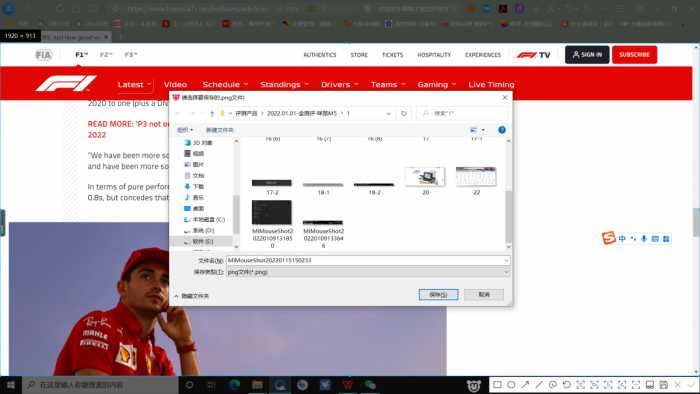The height and width of the screenshot is (394, 700).
Task: Click the 保存(S) save button
Action: pyautogui.click(x=438, y=294)
